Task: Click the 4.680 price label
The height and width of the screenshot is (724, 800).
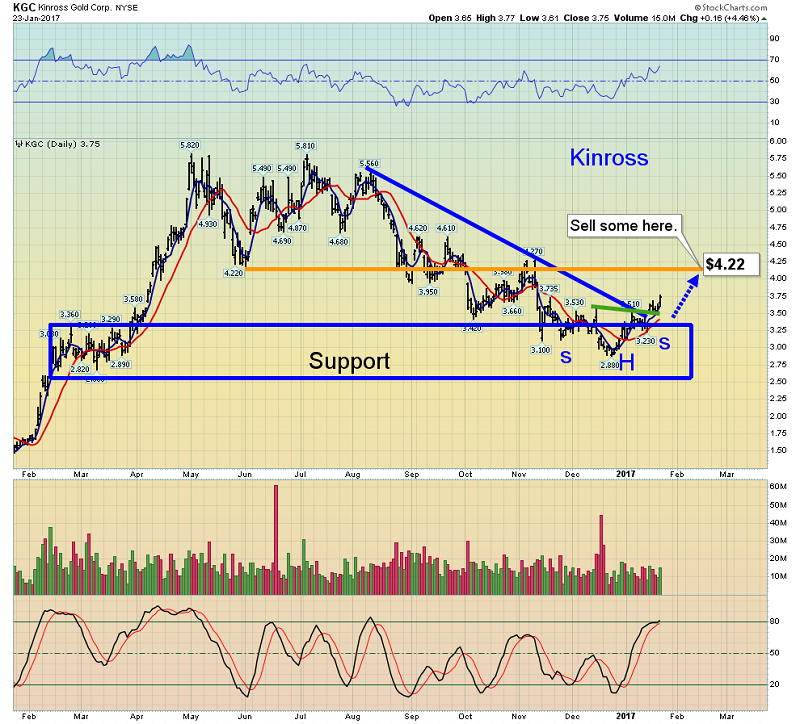Action: [339, 241]
